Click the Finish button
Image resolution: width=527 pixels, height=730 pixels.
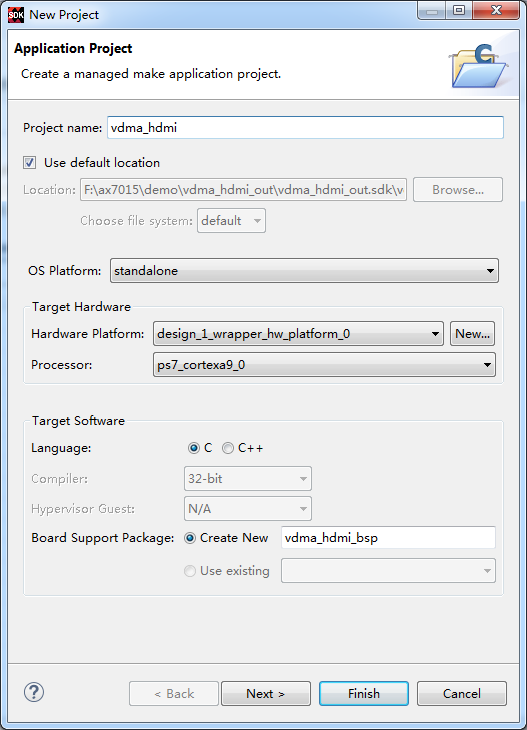(x=364, y=694)
